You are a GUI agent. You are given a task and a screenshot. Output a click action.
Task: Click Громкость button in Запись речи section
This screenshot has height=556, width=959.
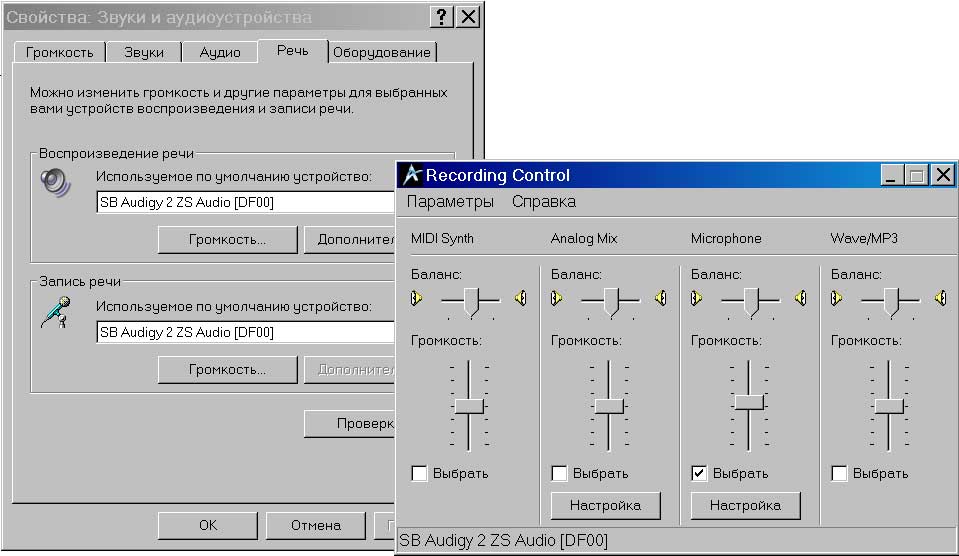point(227,369)
